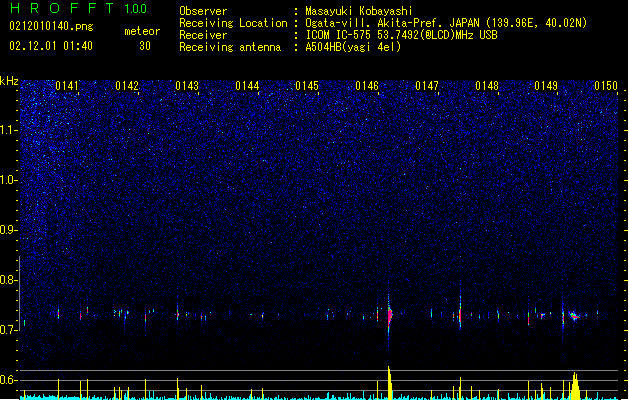Click the date stamp 02.12.01 01:40

pos(51,46)
